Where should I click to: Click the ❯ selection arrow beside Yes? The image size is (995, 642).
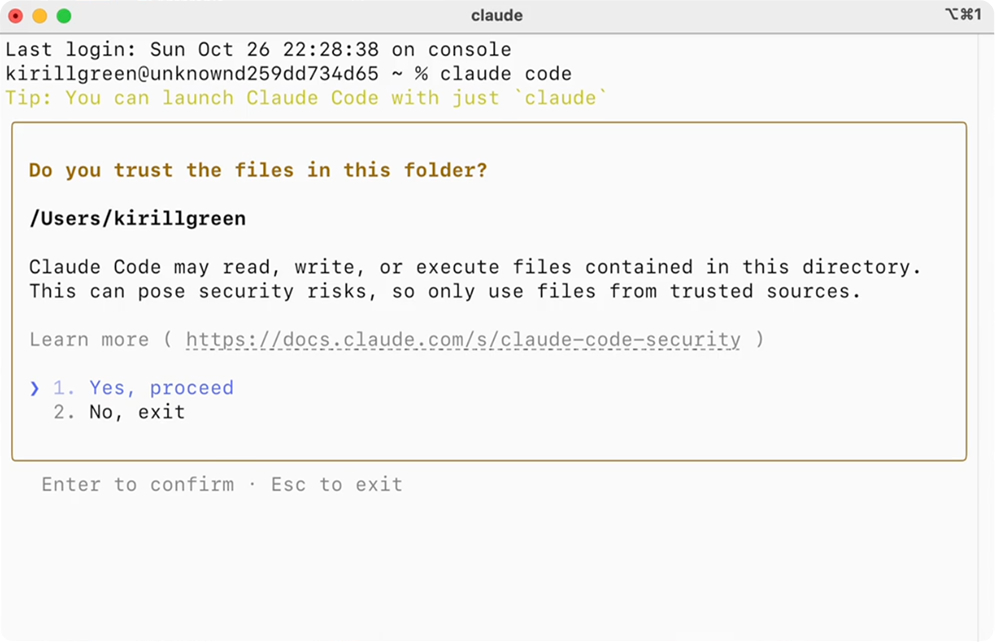pos(35,388)
